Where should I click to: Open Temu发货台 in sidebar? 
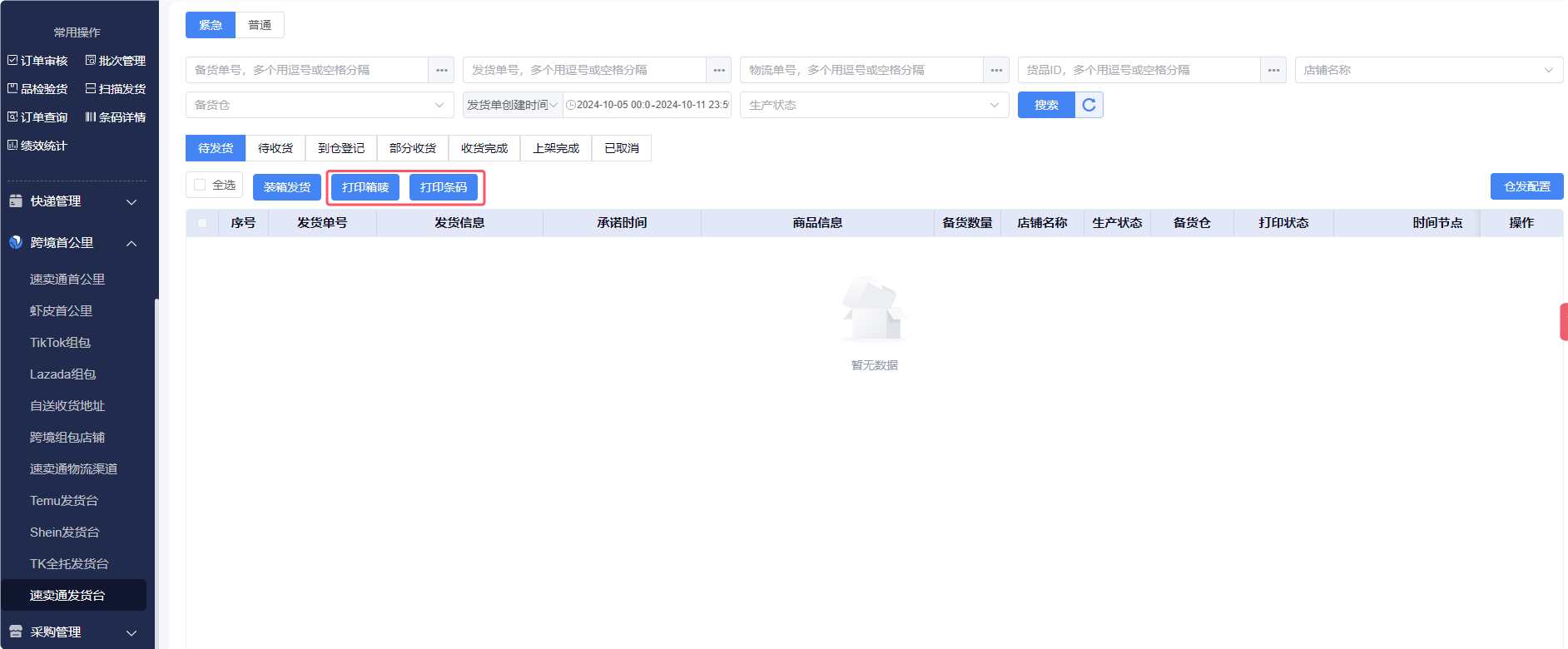[64, 501]
